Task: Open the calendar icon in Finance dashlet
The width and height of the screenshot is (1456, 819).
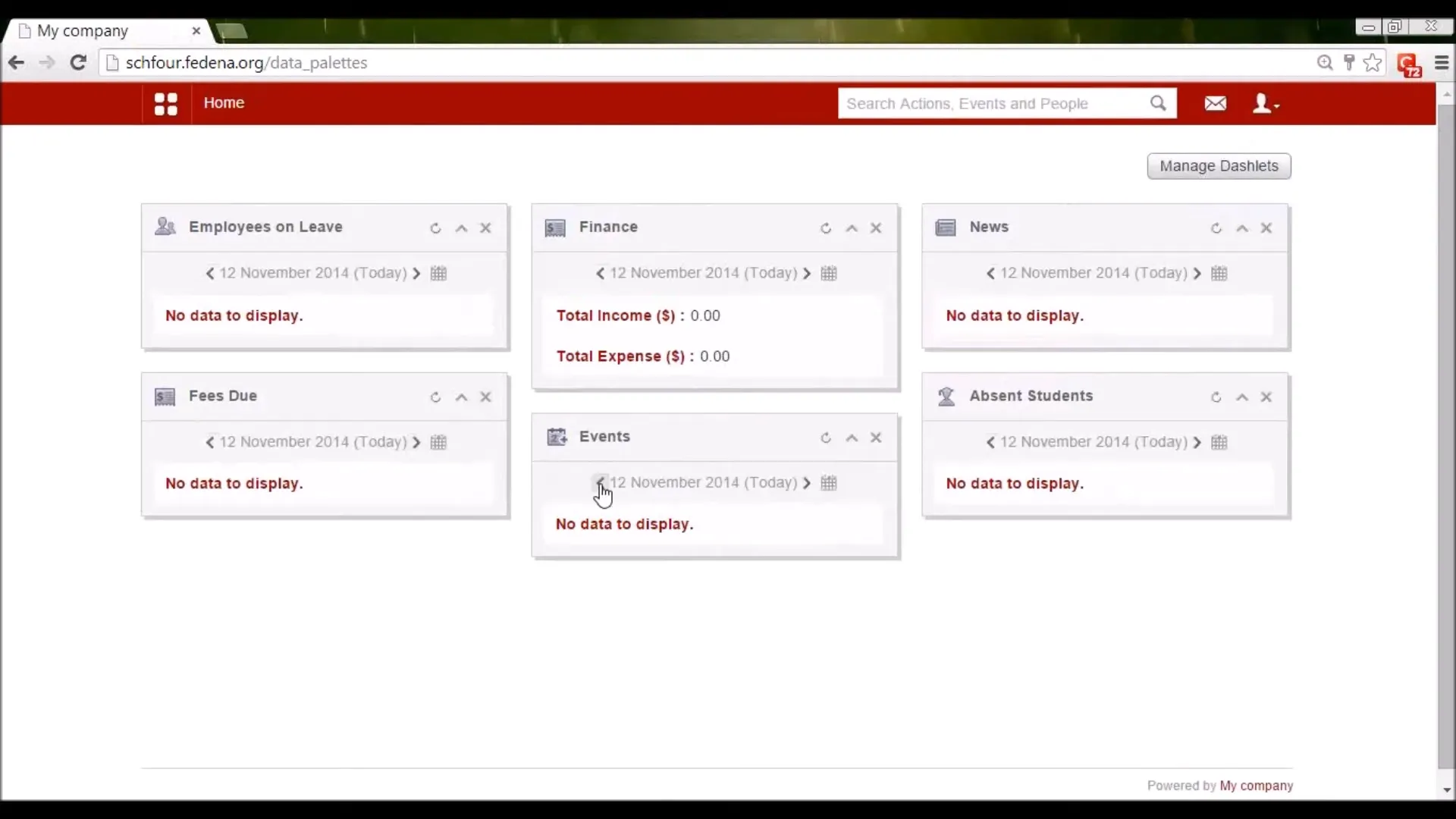Action: [x=830, y=273]
